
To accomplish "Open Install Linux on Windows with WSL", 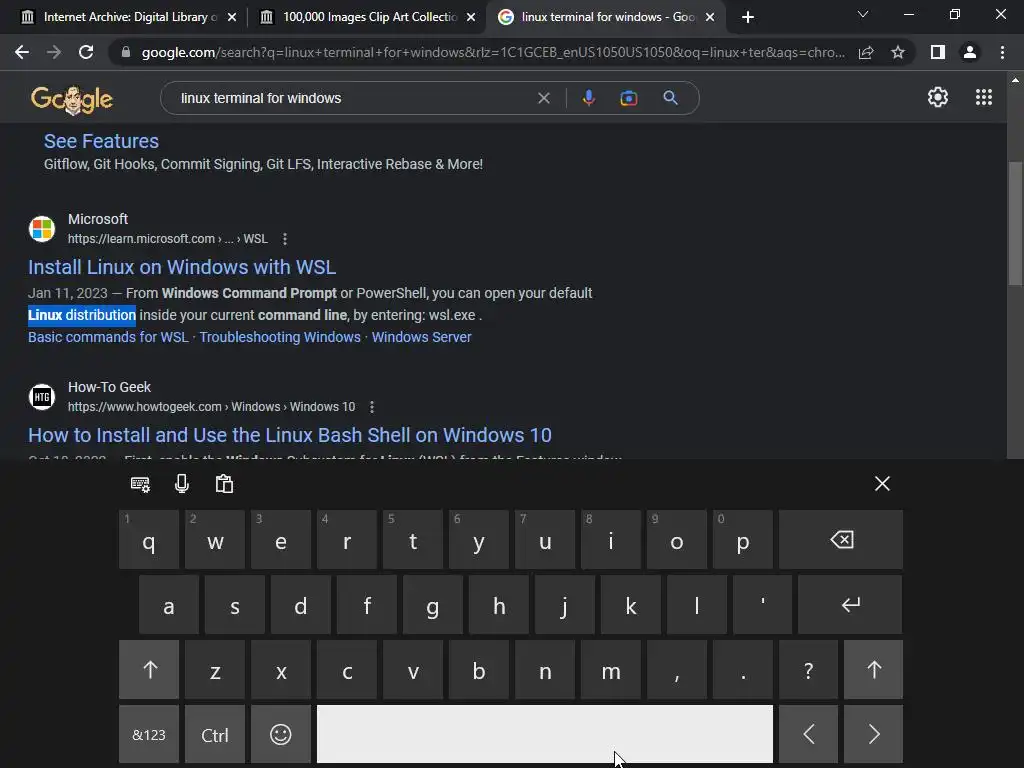I will coord(182,267).
